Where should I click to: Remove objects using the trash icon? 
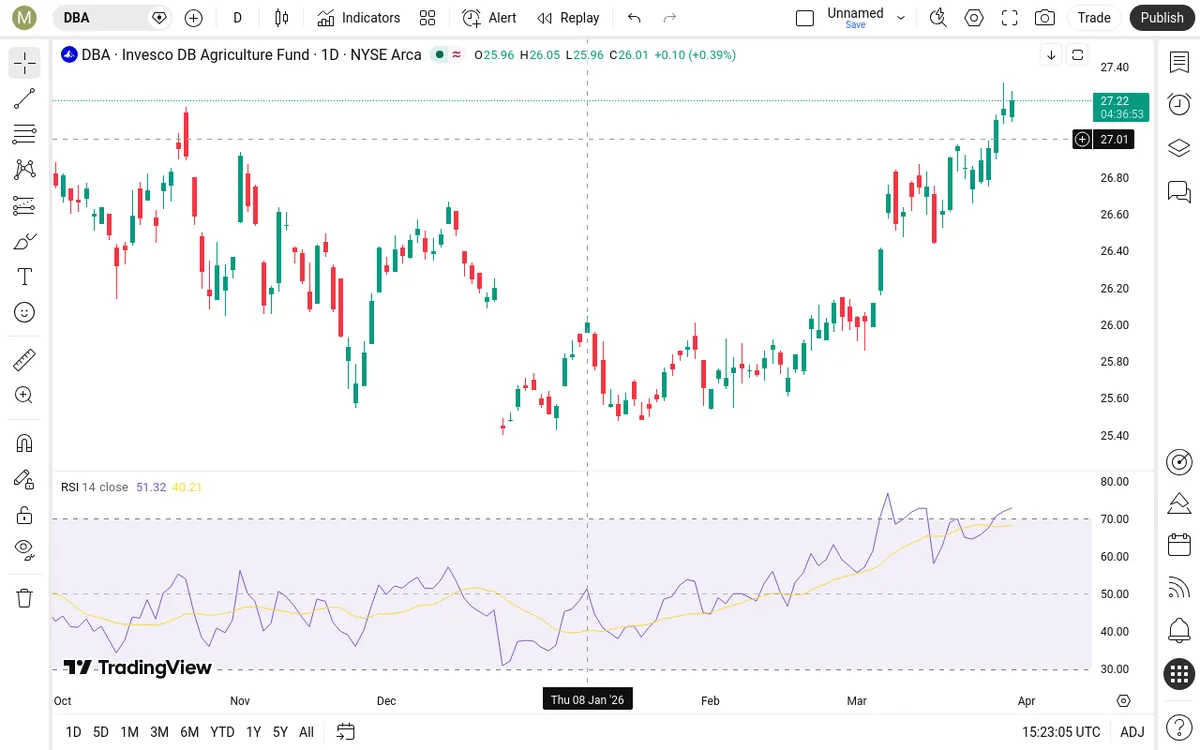click(x=25, y=598)
